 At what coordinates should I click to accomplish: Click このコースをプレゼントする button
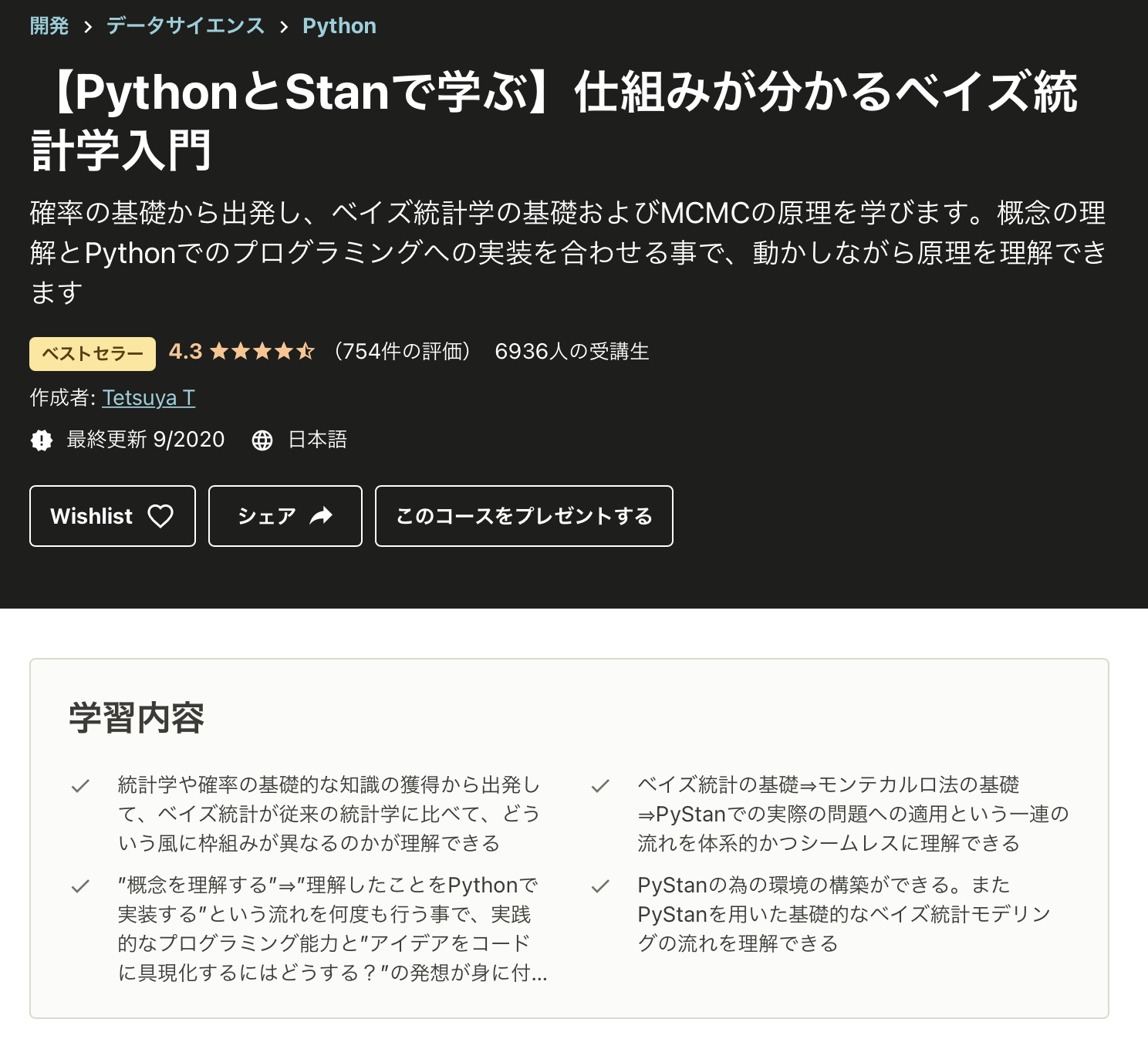[x=524, y=516]
